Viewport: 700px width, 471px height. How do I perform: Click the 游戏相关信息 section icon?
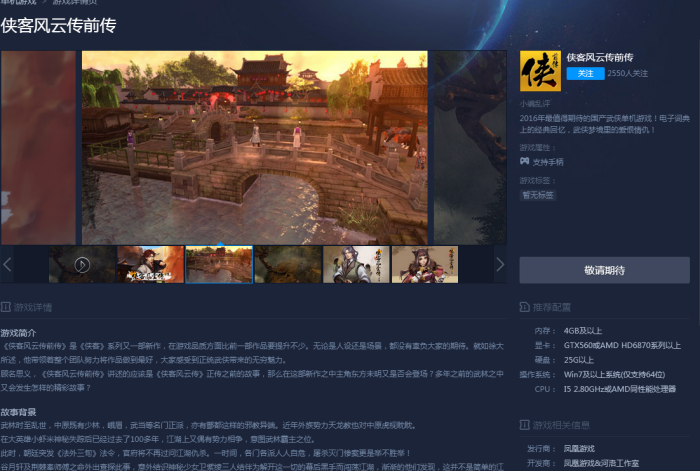[525, 425]
